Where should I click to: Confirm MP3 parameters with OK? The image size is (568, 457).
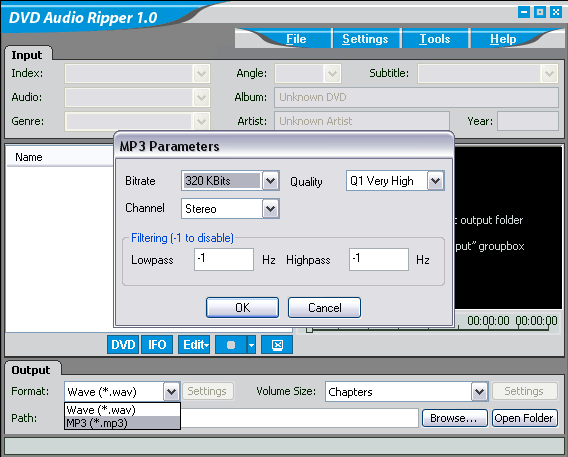(242, 307)
